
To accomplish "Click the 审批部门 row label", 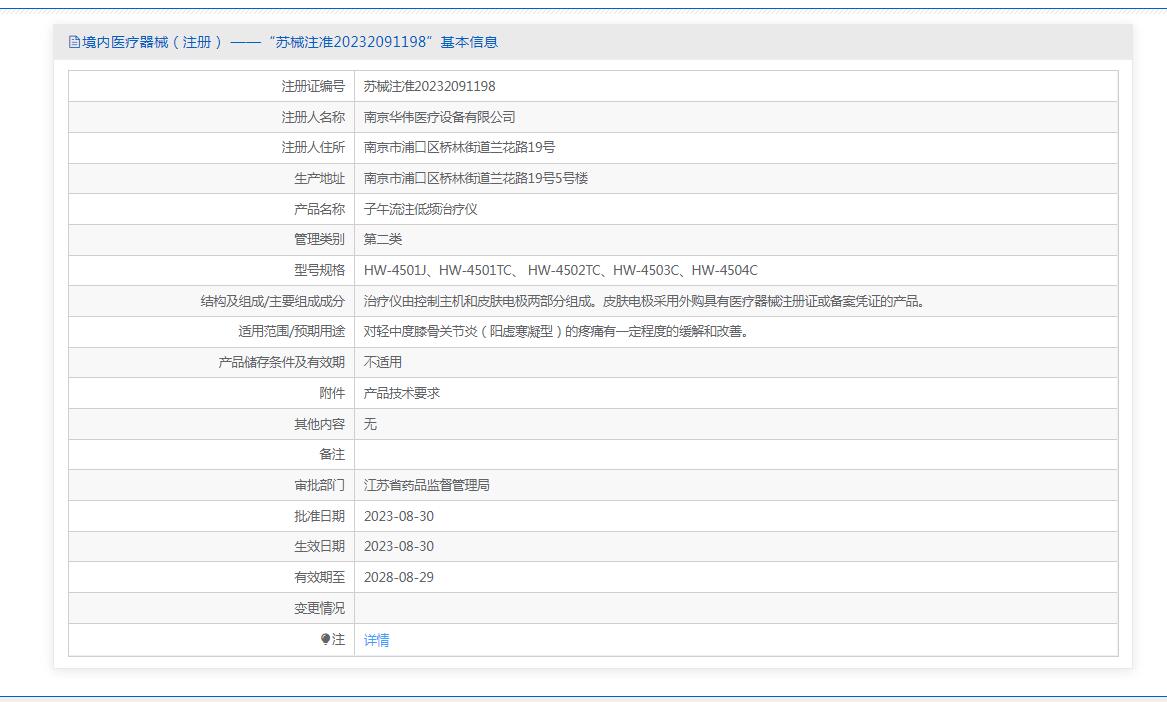I will click(x=319, y=485).
